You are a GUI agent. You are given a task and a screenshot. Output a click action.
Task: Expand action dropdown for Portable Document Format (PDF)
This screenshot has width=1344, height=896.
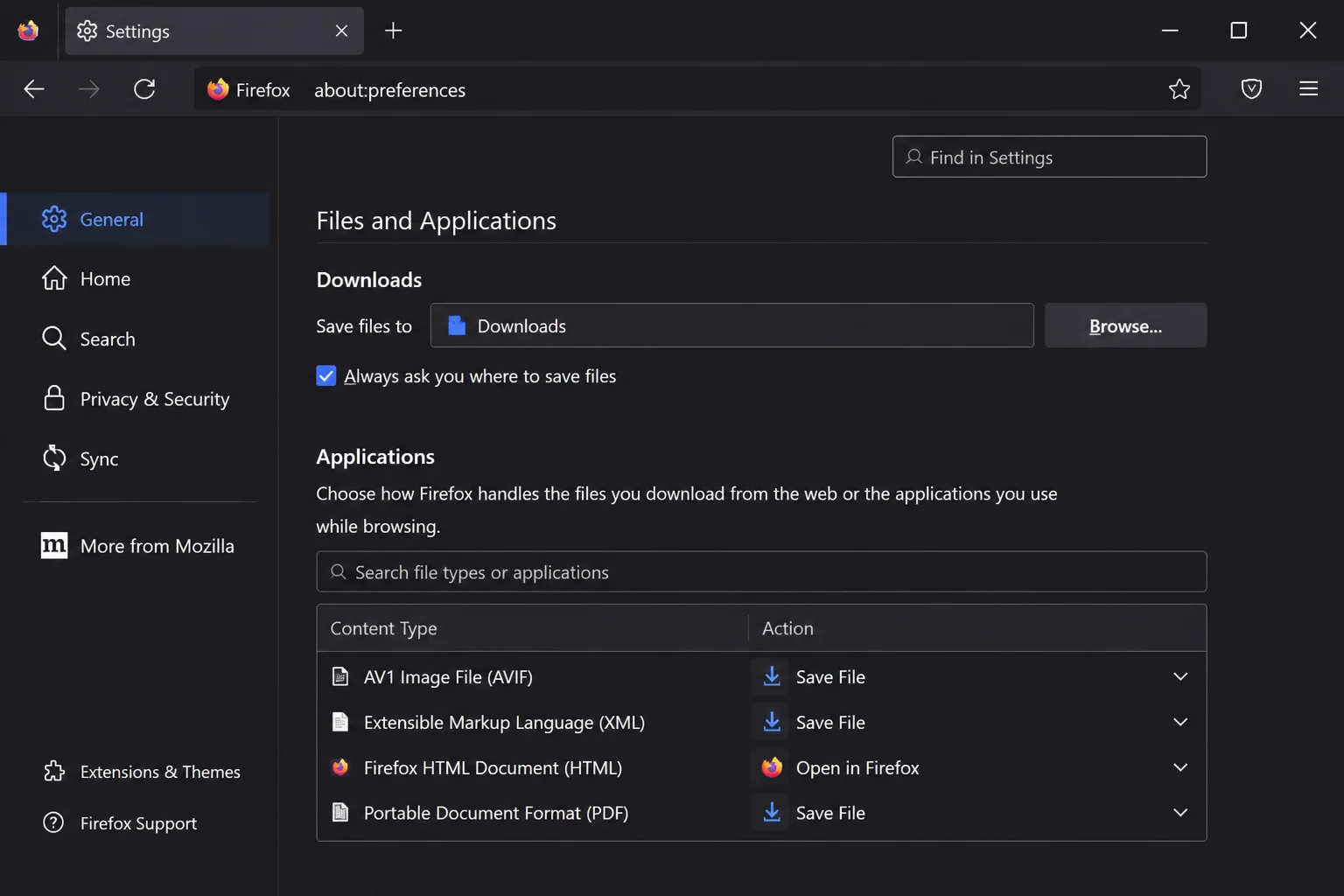1180,813
